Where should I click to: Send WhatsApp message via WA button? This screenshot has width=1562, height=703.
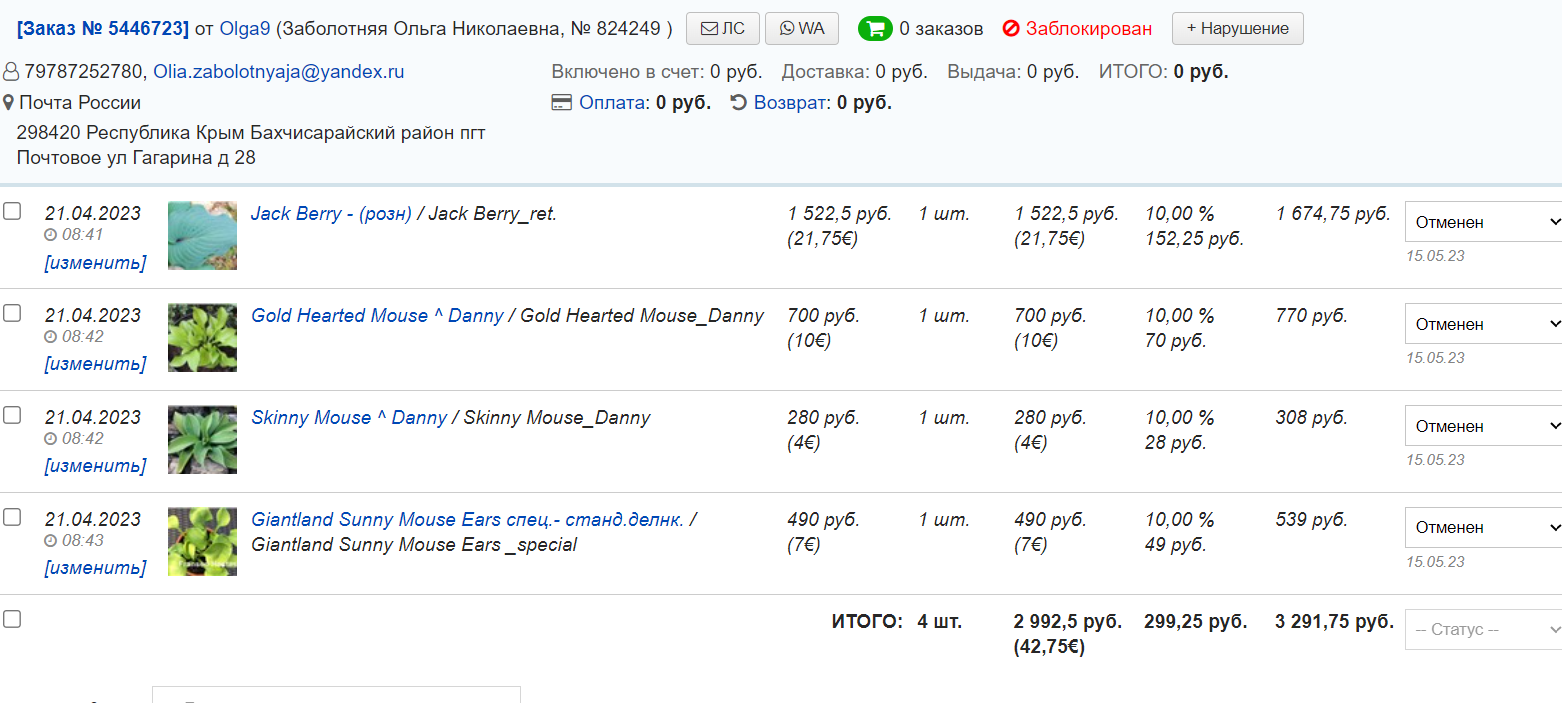(801, 29)
